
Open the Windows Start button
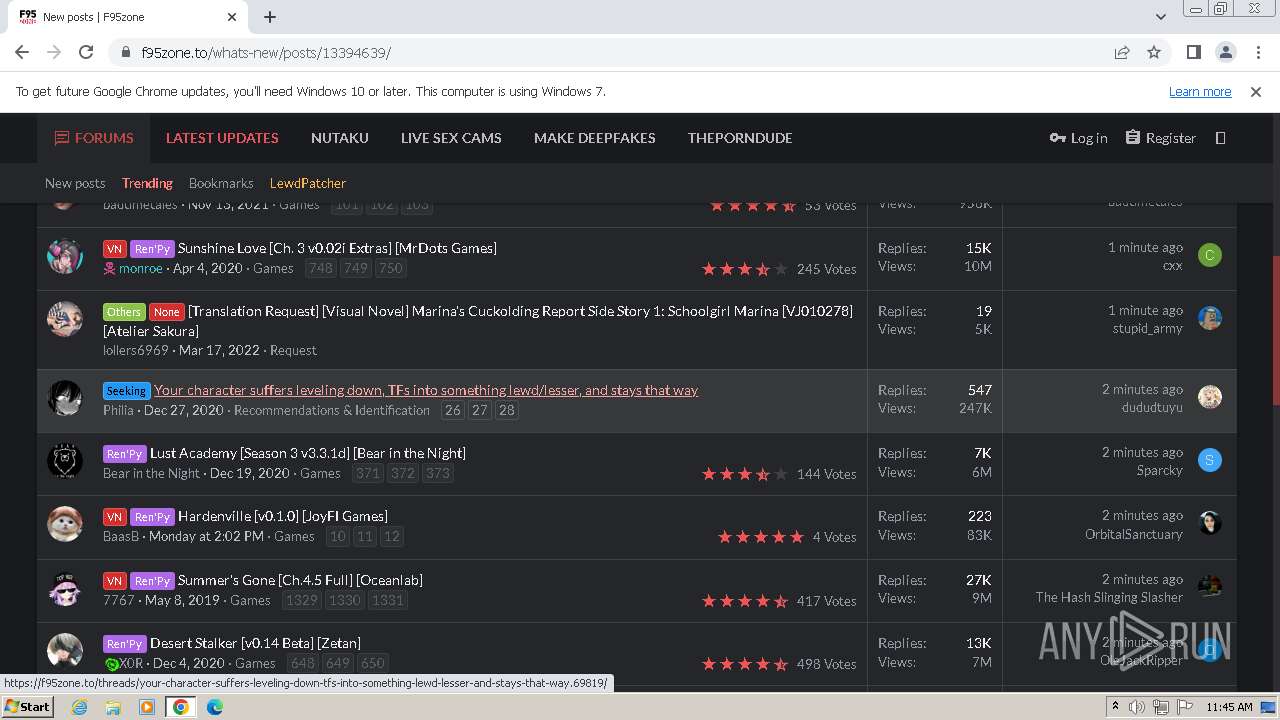click(x=28, y=707)
